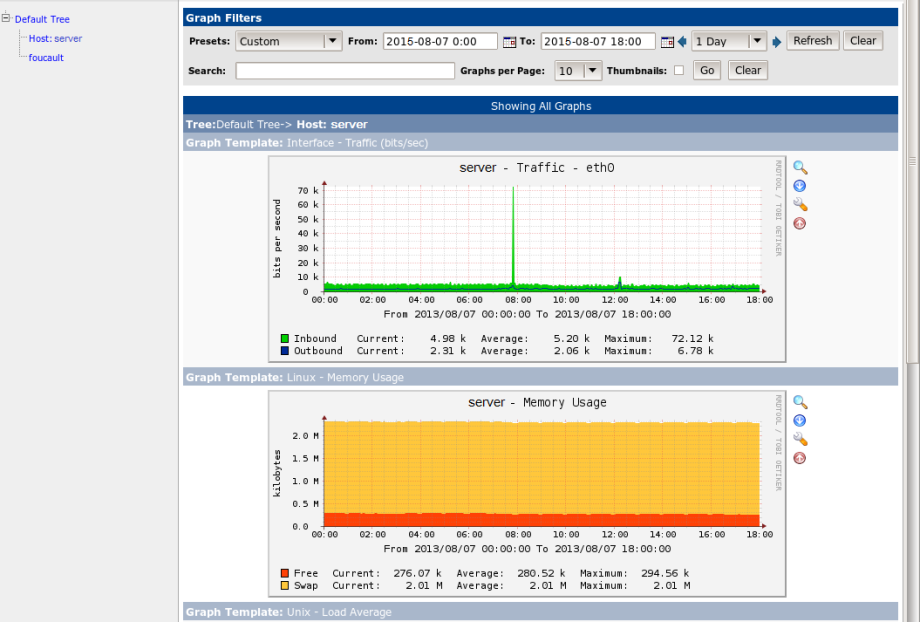
Task: Zoom the Traffic eth0 graph with magnifier
Action: 800,168
